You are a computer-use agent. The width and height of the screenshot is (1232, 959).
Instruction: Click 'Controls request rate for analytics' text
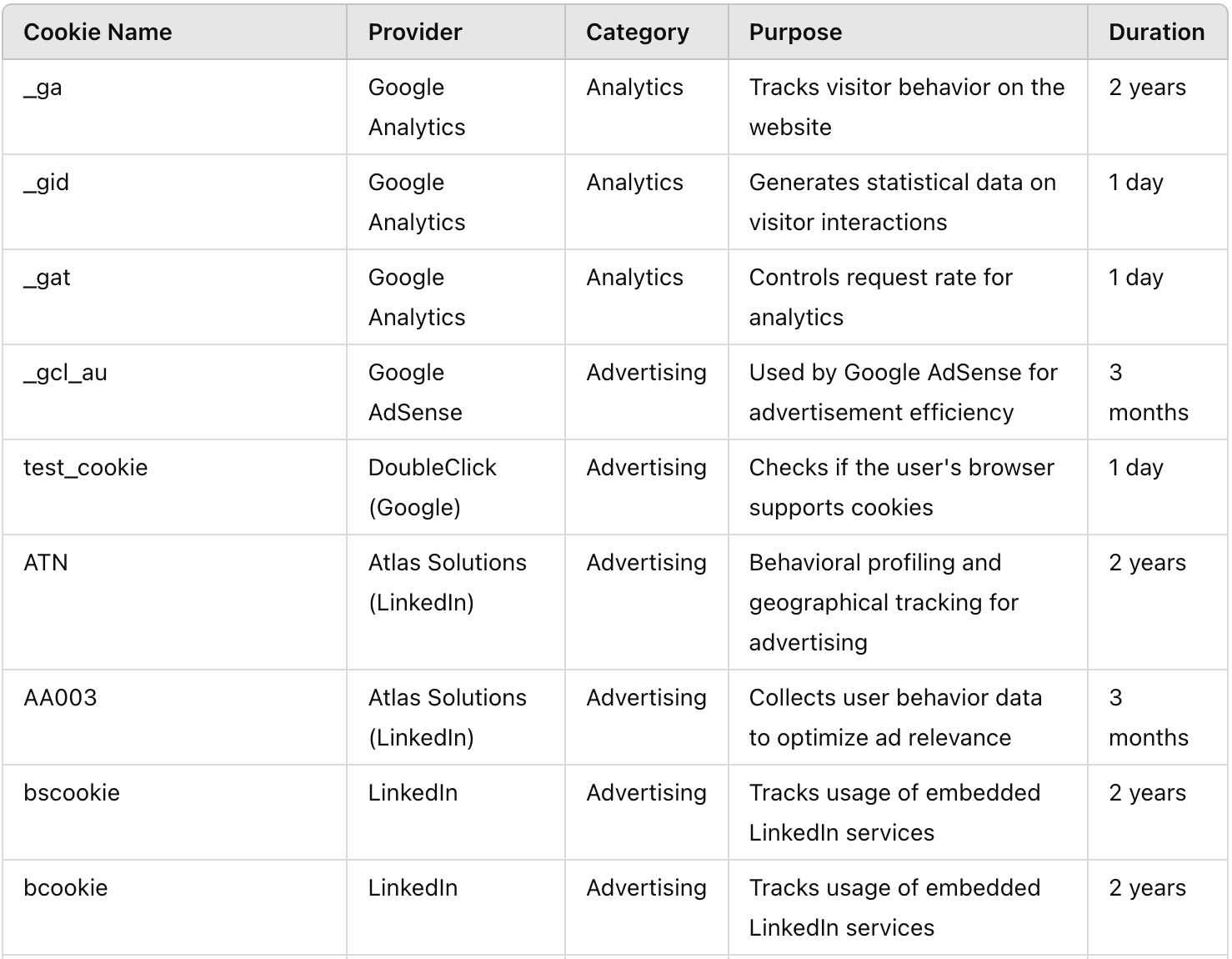pos(880,298)
